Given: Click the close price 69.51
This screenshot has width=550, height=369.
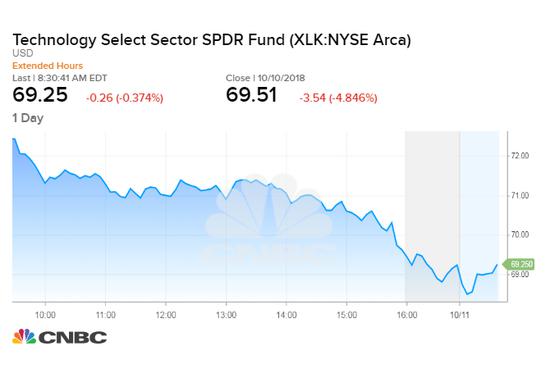Looking at the screenshot, I should pos(251,95).
